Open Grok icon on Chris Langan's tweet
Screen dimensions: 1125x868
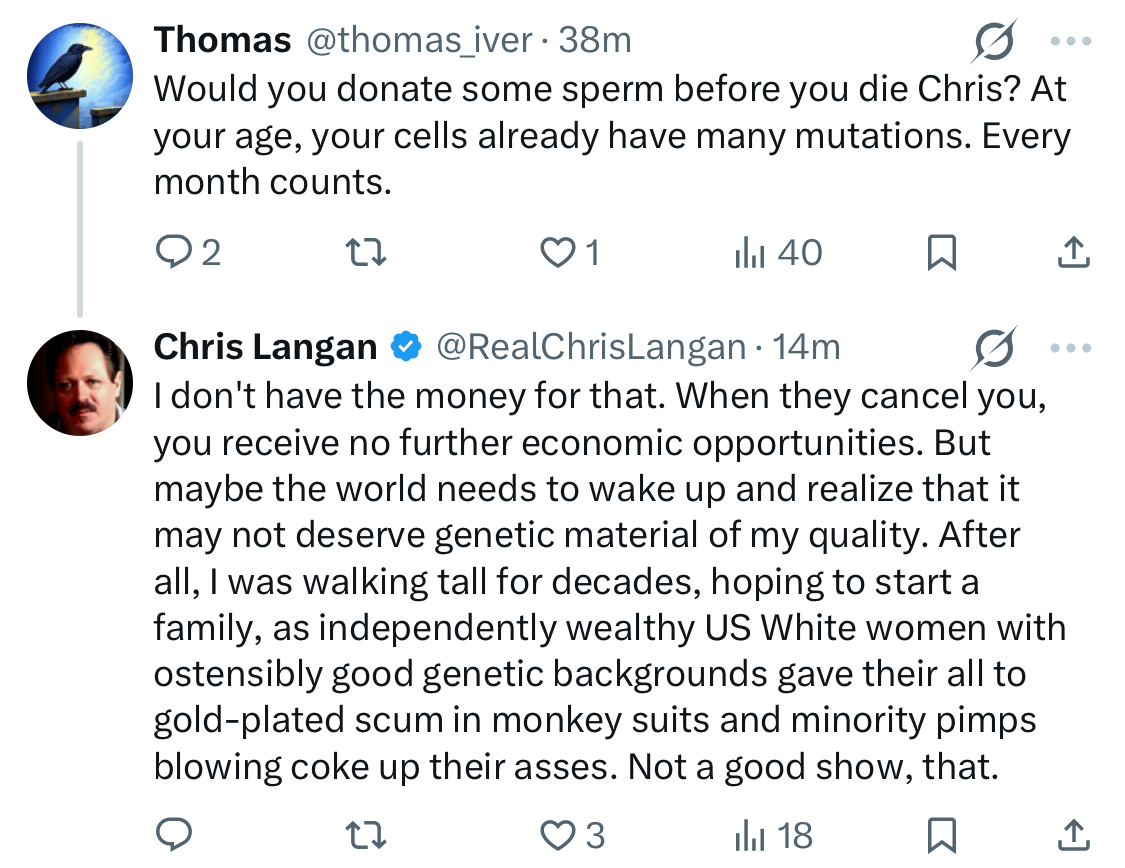tap(994, 348)
